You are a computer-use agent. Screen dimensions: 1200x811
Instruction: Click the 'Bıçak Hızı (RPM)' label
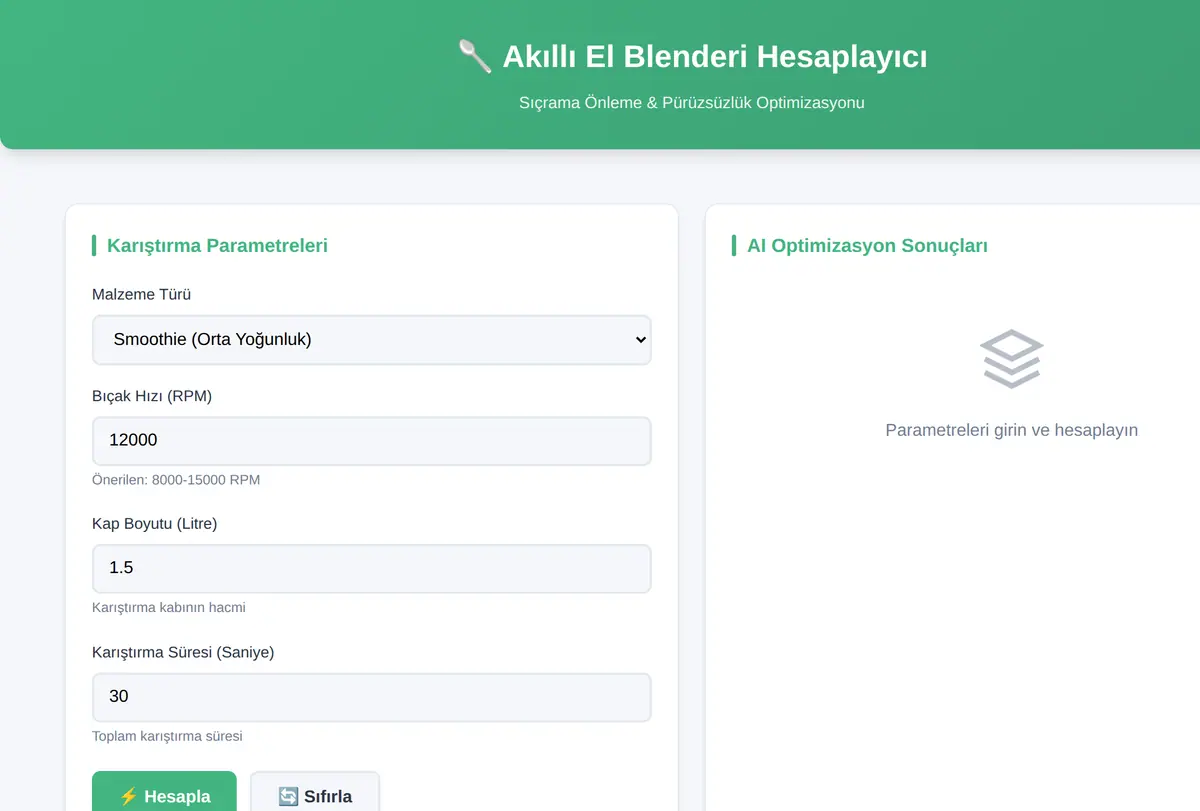(152, 396)
